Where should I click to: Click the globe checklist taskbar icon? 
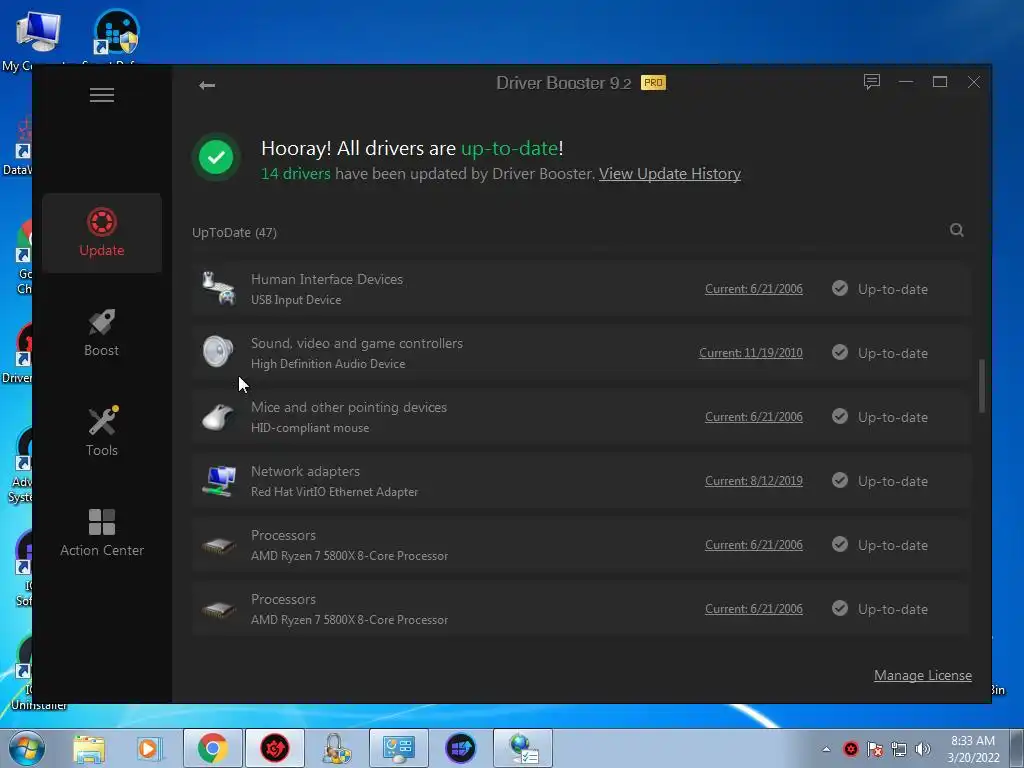523,748
